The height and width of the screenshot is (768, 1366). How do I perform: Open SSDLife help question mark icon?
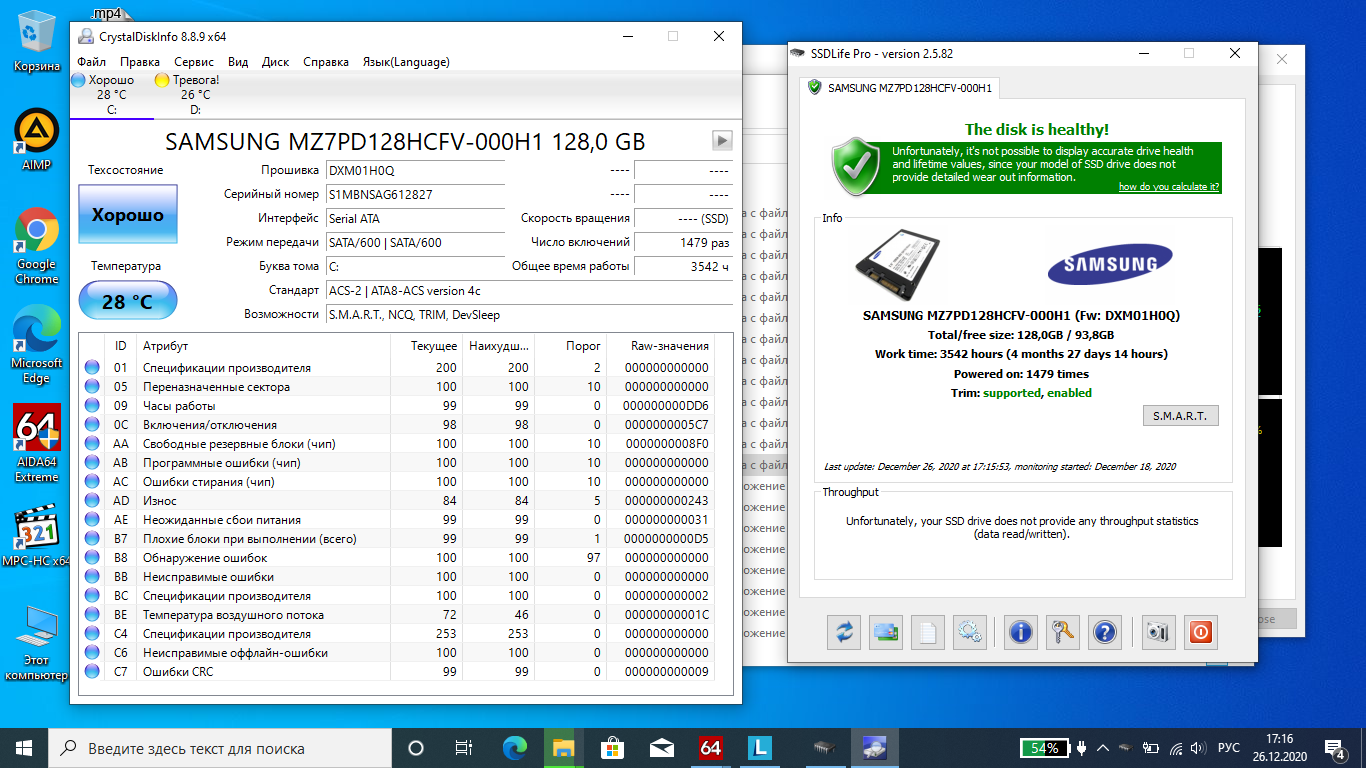tap(1104, 632)
